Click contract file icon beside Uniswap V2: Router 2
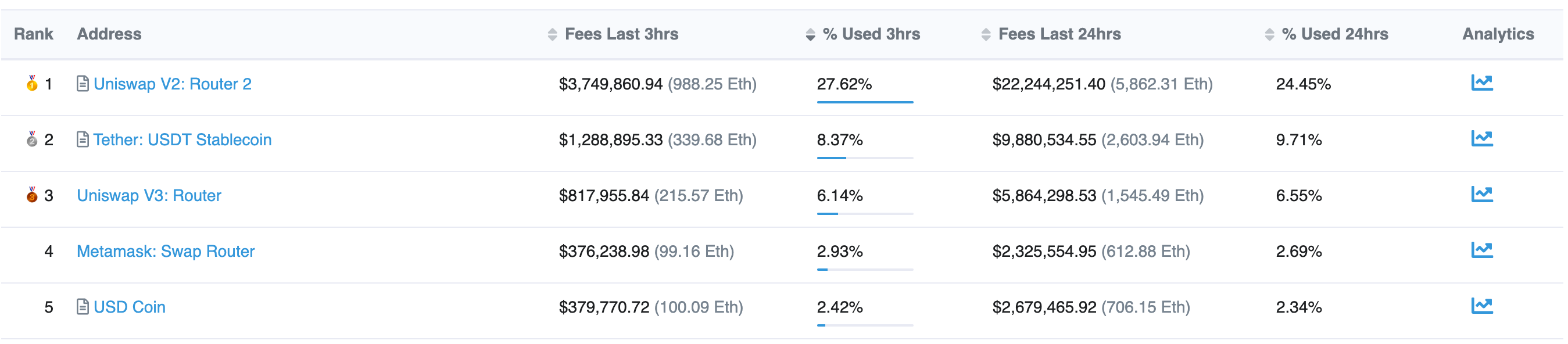This screenshot has height=344, width=1568. click(83, 84)
